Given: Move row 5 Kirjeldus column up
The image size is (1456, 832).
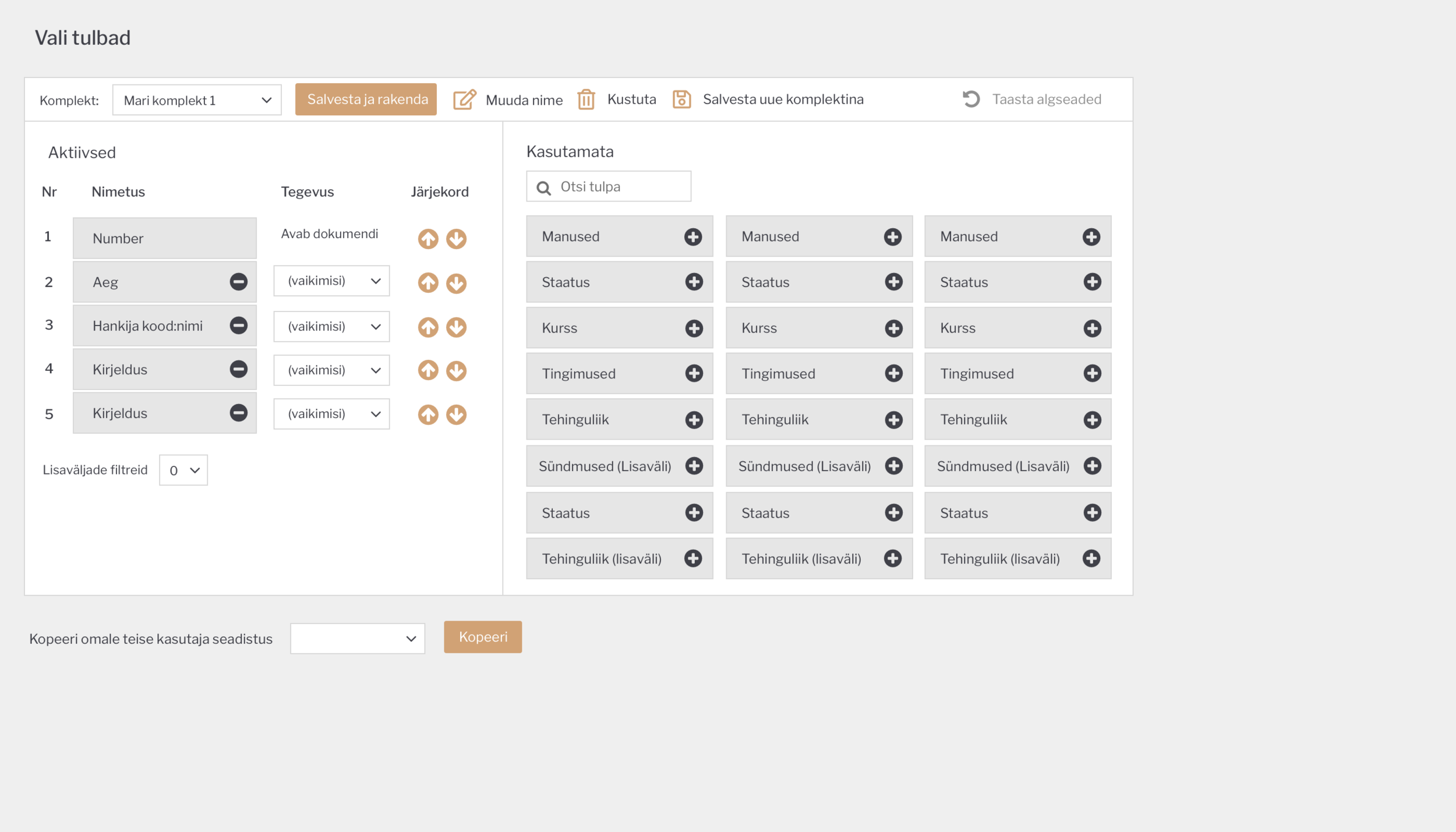Looking at the screenshot, I should tap(428, 415).
